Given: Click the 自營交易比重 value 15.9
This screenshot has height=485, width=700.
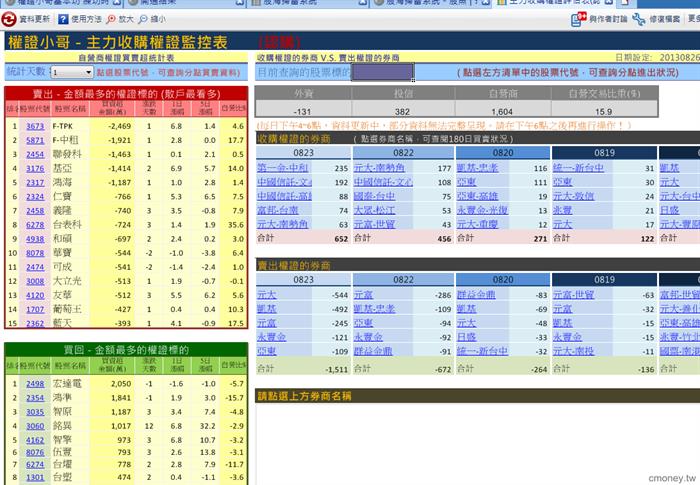Looking at the screenshot, I should point(604,111).
